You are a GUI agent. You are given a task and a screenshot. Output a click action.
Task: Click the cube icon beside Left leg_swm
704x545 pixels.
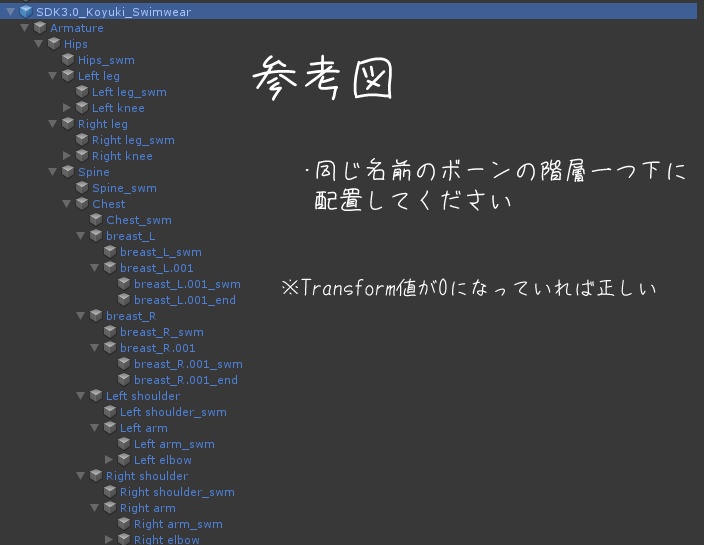[x=82, y=92]
